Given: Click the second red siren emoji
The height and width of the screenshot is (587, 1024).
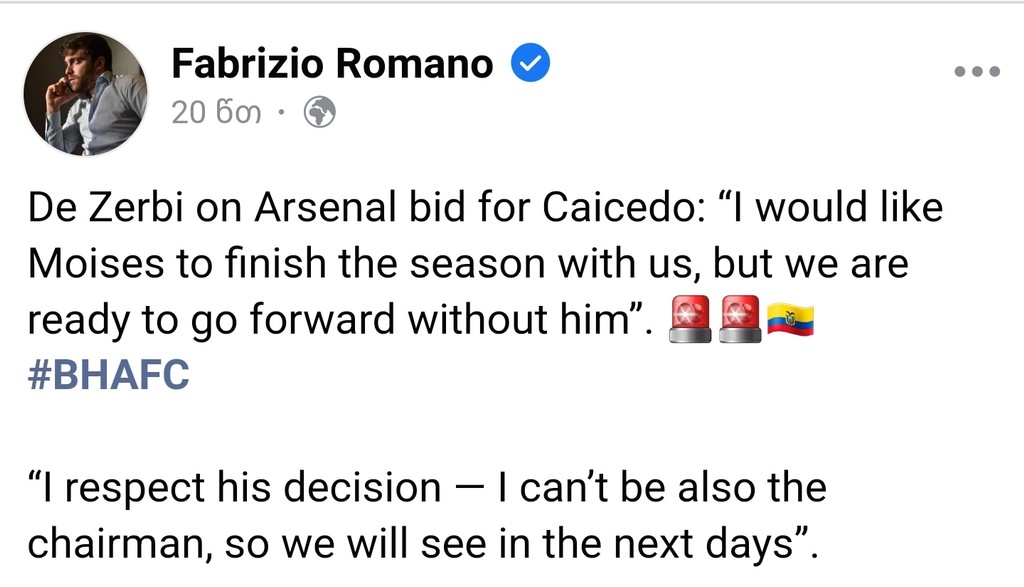Looking at the screenshot, I should [738, 320].
